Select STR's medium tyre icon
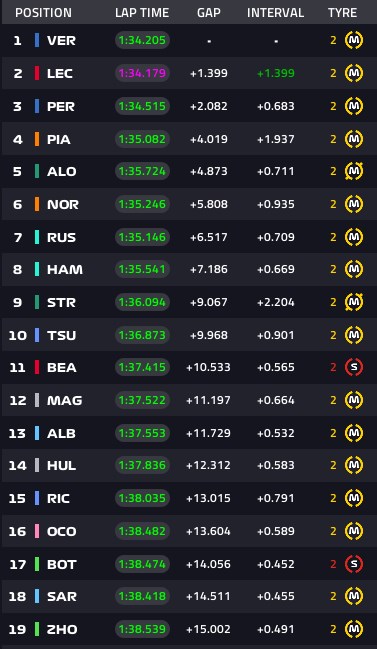377x649 pixels. (354, 302)
